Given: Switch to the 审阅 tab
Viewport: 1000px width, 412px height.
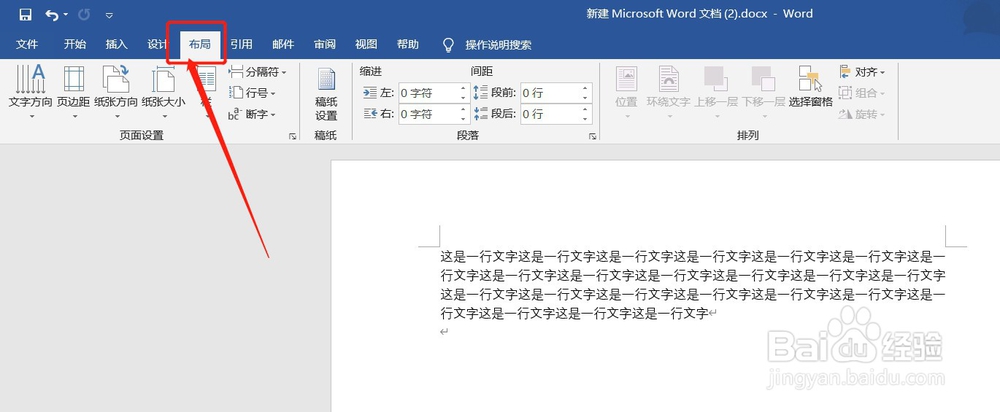Looking at the screenshot, I should [325, 44].
